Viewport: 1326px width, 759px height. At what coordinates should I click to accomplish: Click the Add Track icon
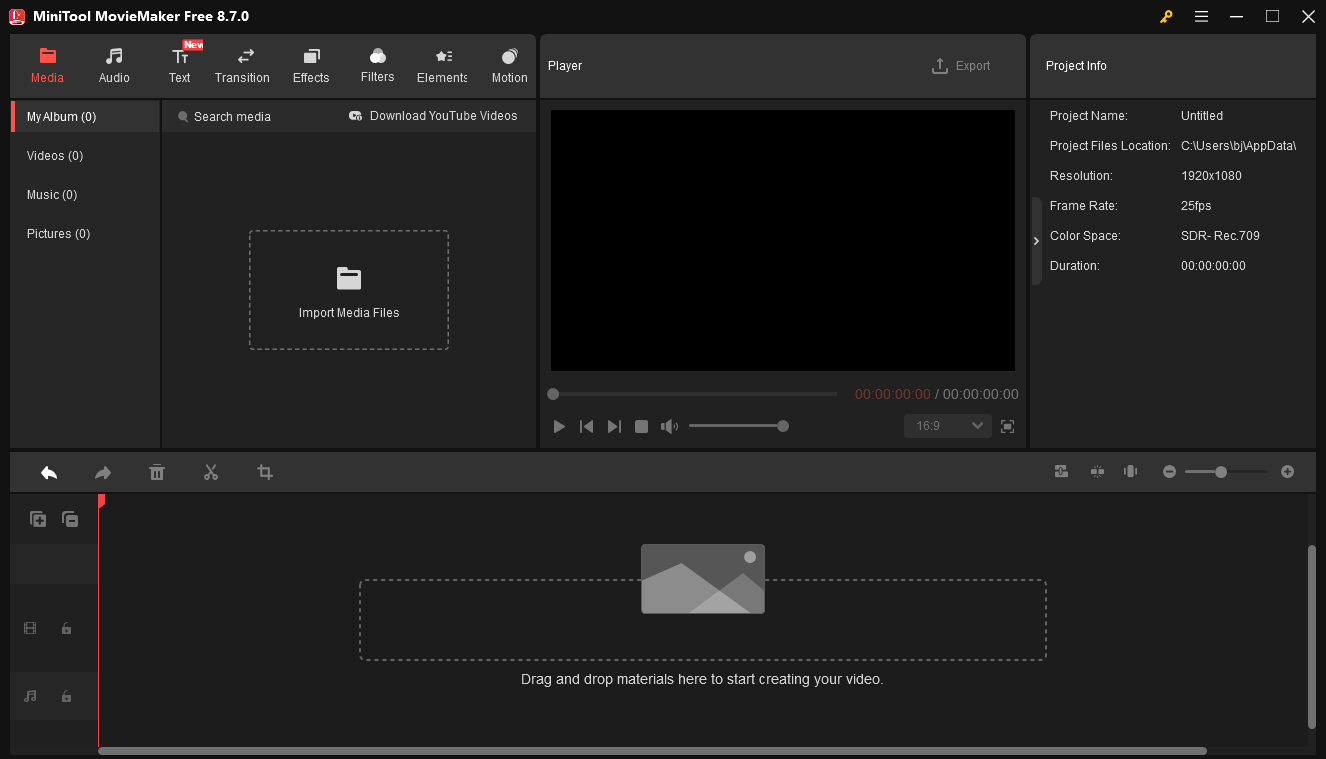tap(38, 519)
